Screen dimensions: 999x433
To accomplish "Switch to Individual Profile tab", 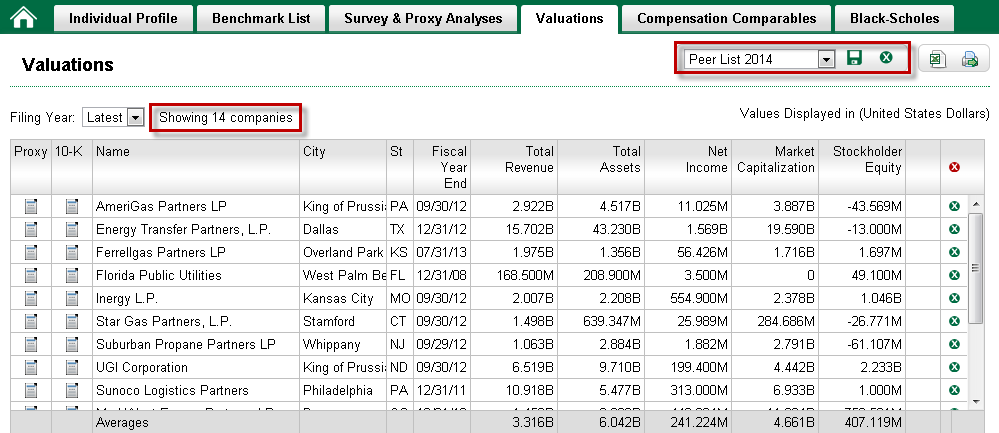I will coord(123,18).
